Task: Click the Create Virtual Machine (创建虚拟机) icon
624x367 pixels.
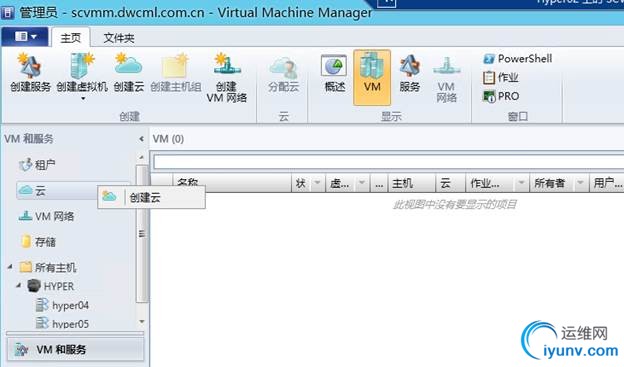Action: 82,73
